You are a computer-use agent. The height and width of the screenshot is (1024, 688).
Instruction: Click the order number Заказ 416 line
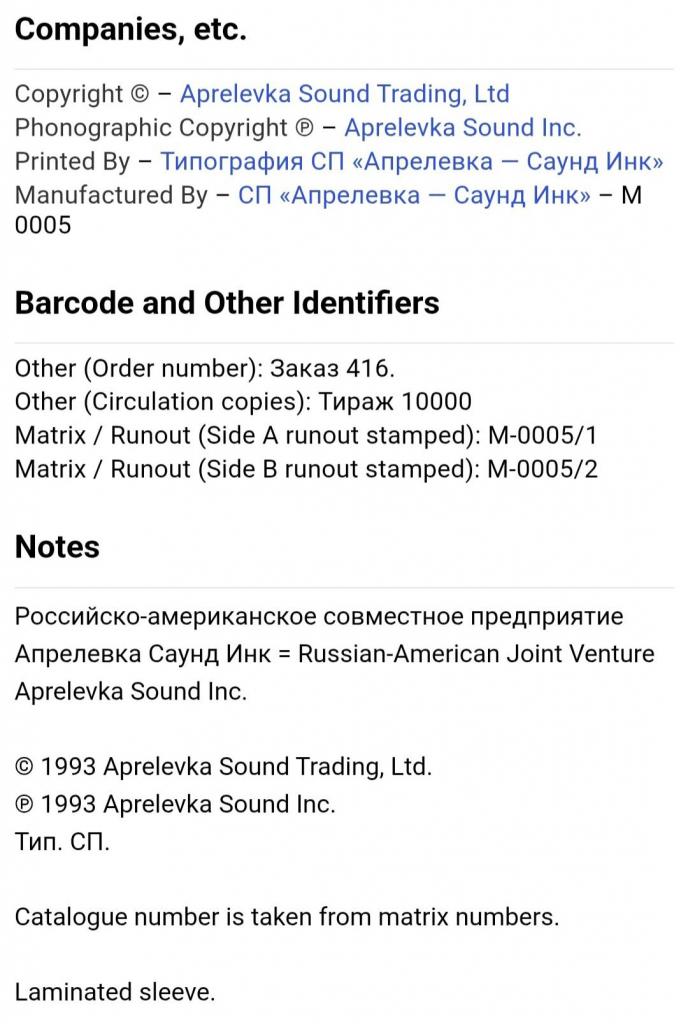click(x=197, y=368)
